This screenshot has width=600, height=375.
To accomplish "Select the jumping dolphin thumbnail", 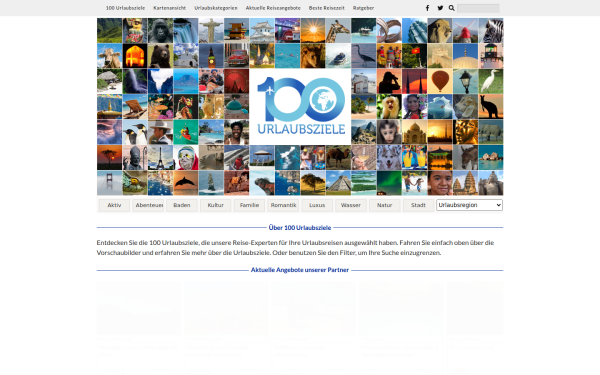I will click(186, 183).
